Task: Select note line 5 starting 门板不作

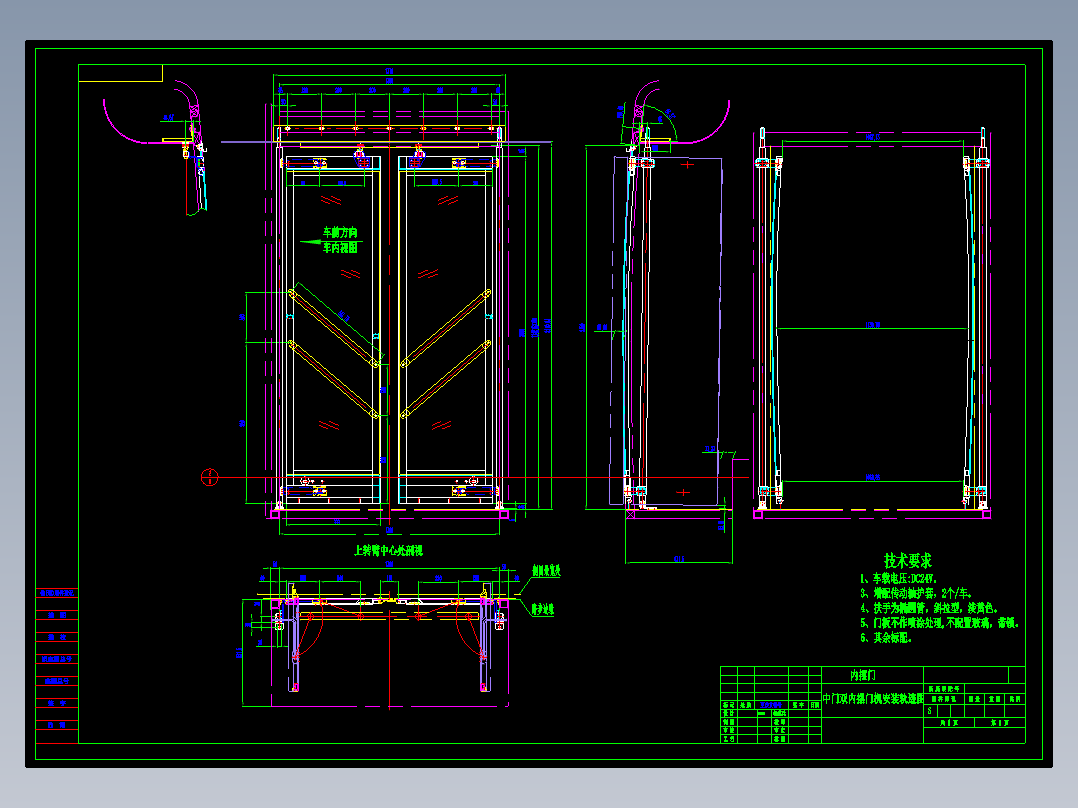Action: [x=939, y=623]
